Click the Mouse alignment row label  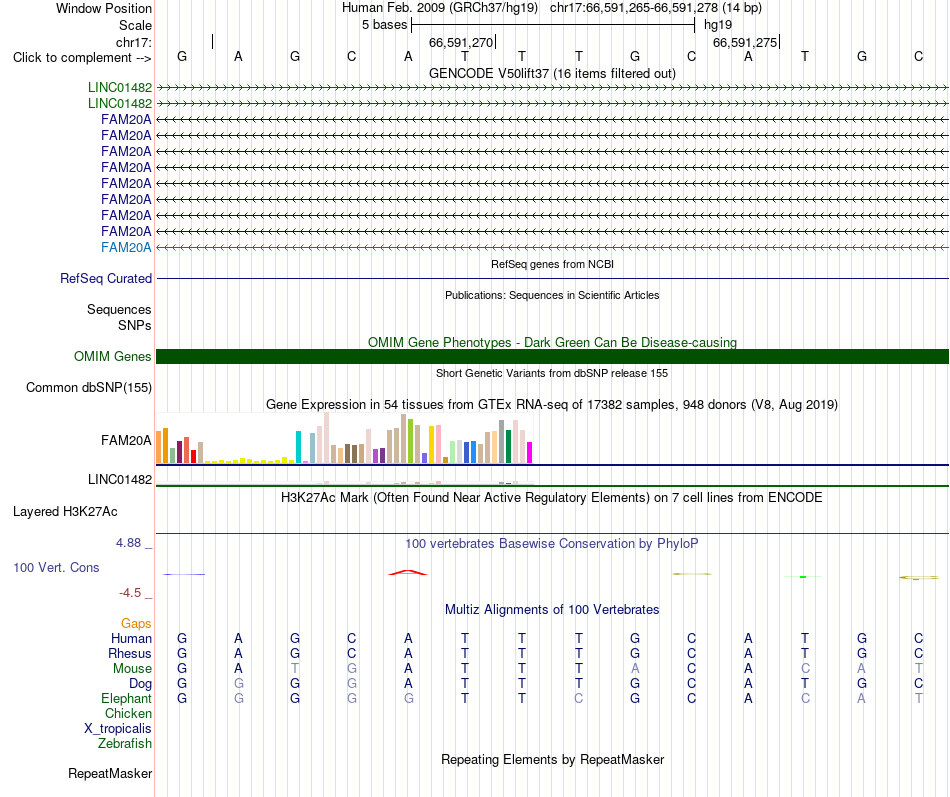coord(132,669)
